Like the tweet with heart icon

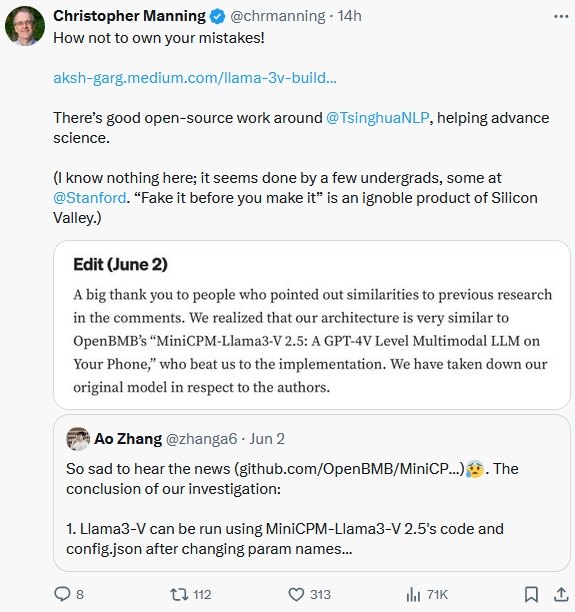pos(296,594)
